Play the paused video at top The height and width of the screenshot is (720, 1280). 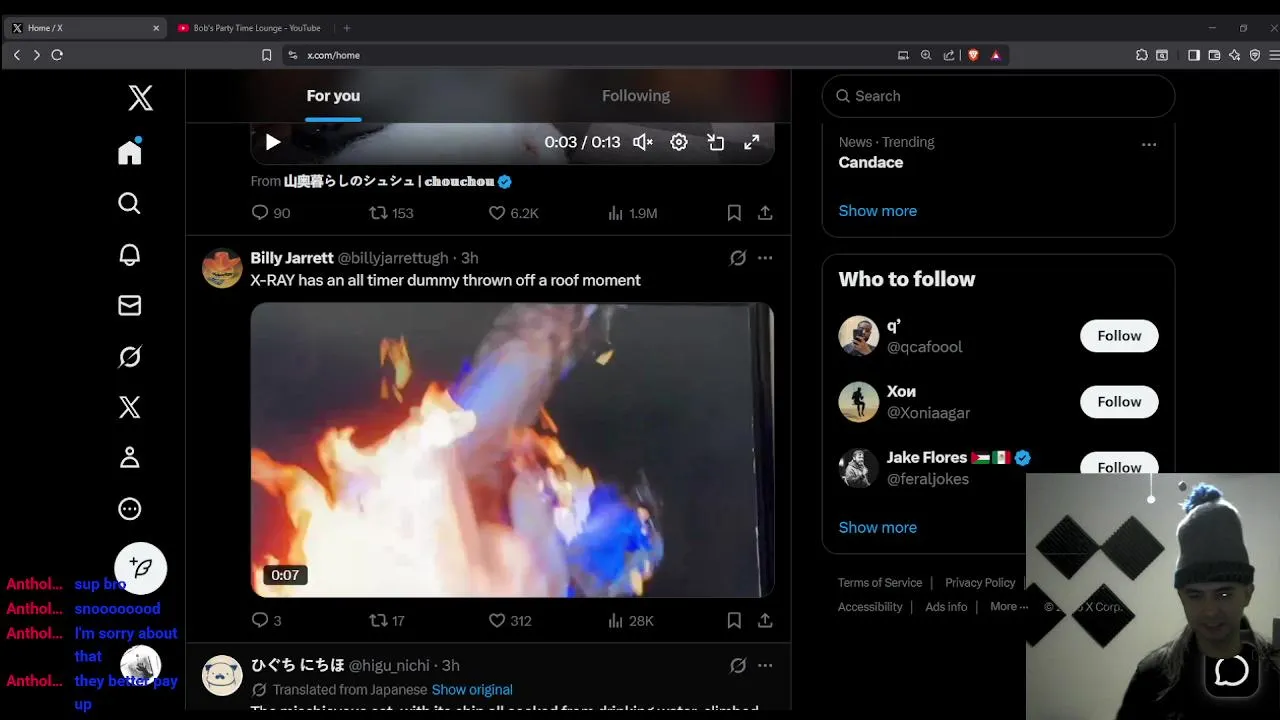click(273, 142)
